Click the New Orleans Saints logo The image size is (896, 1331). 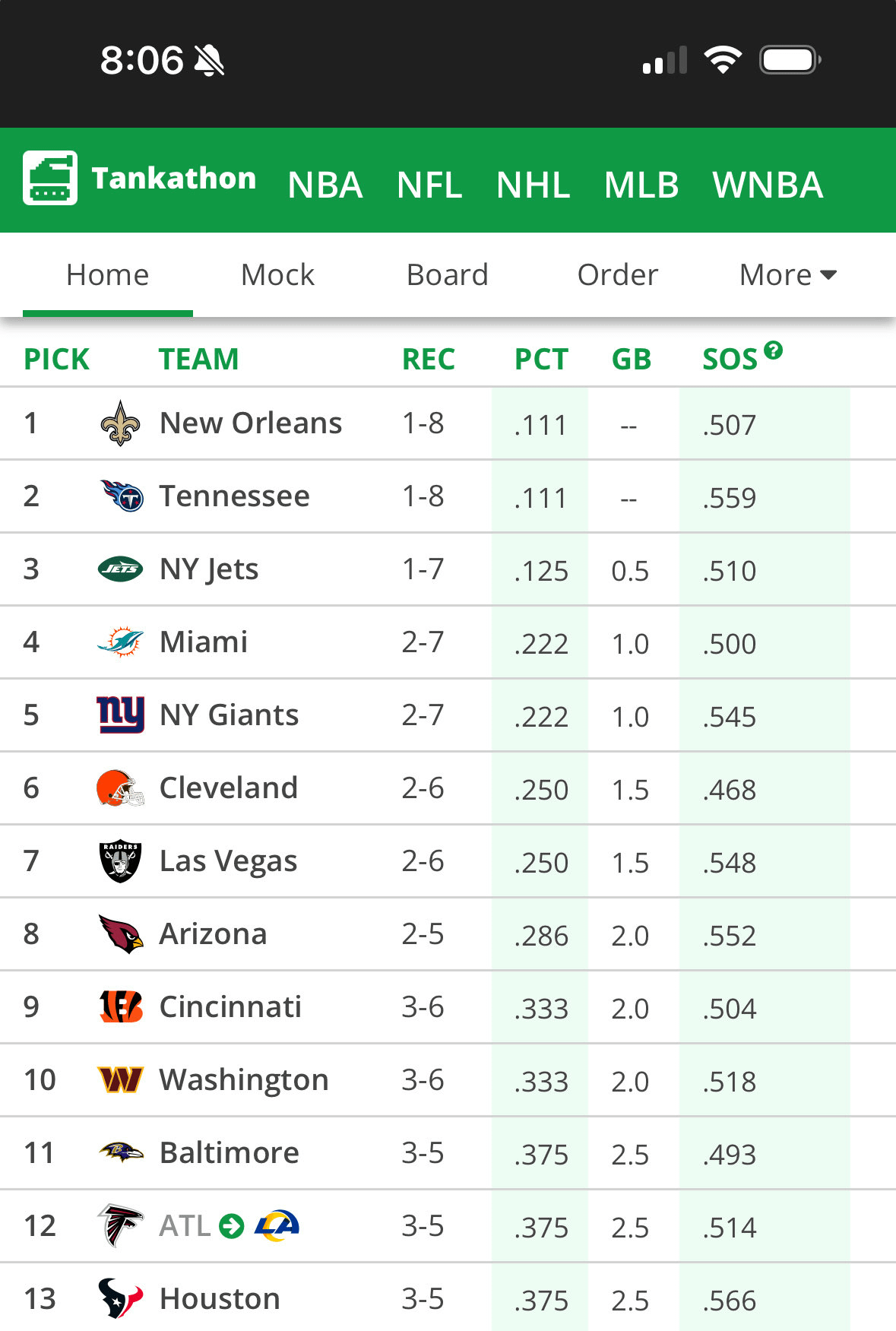[120, 423]
